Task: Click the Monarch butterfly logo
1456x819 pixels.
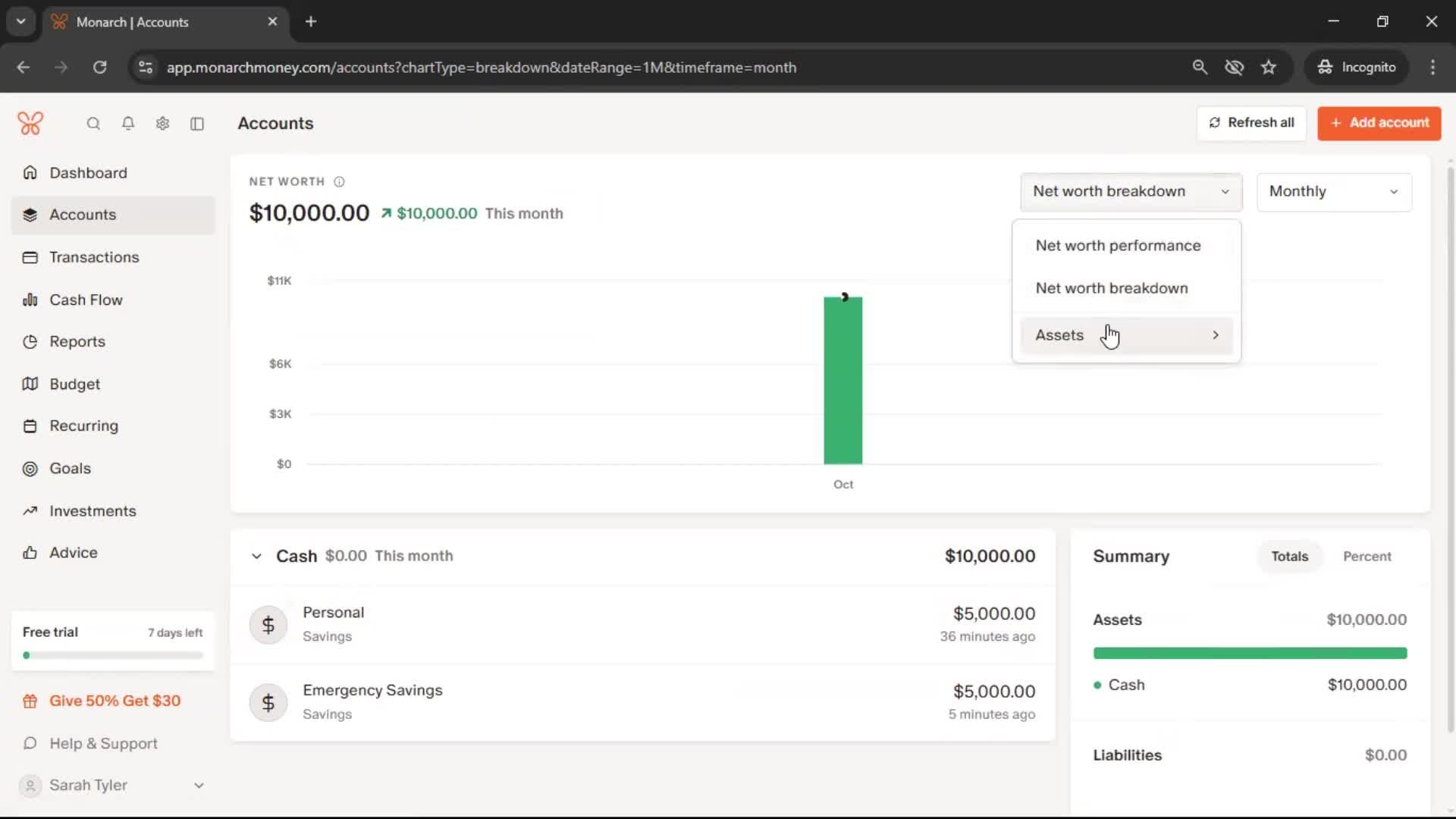Action: 30,123
